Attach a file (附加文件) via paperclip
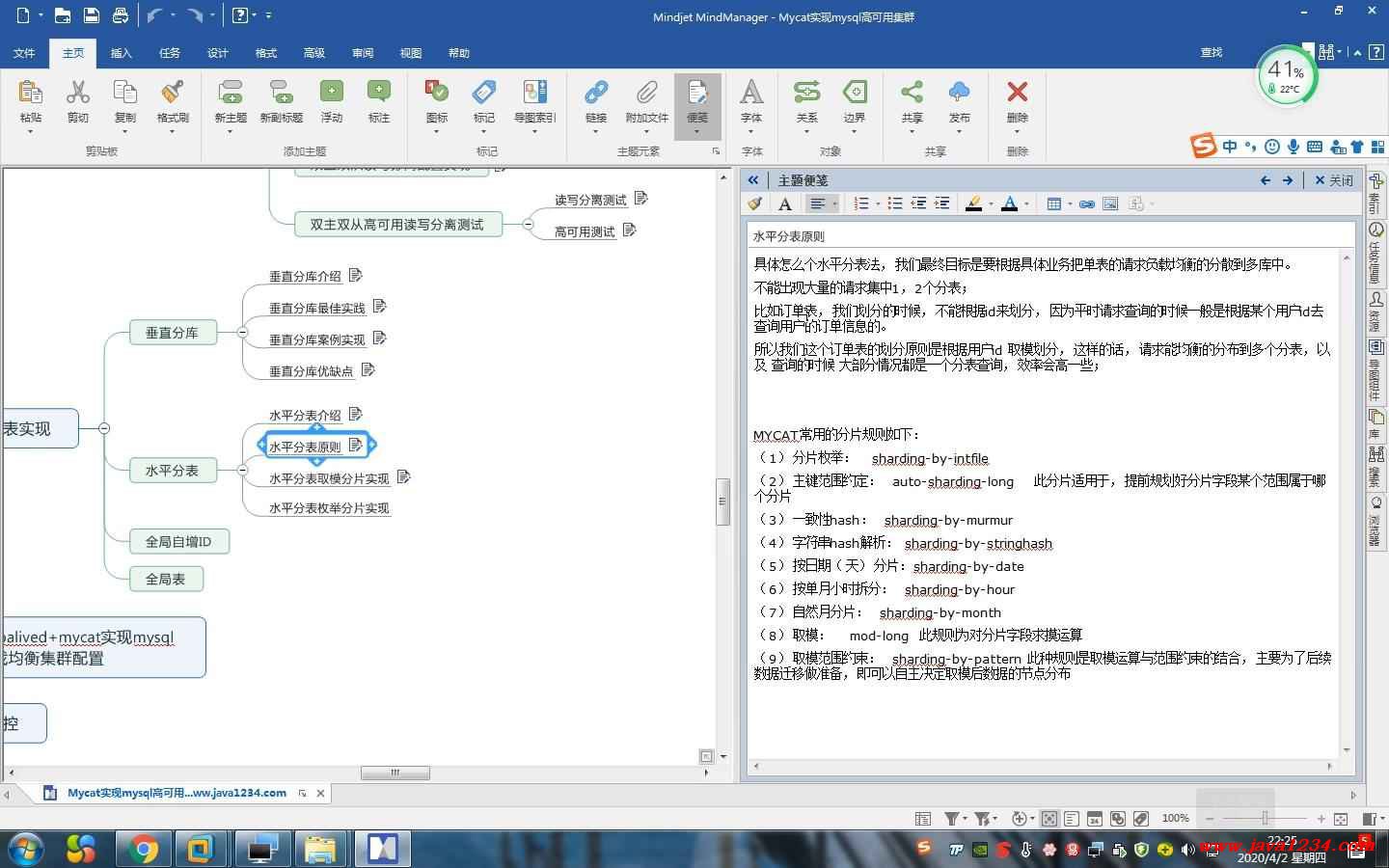 pyautogui.click(x=646, y=93)
